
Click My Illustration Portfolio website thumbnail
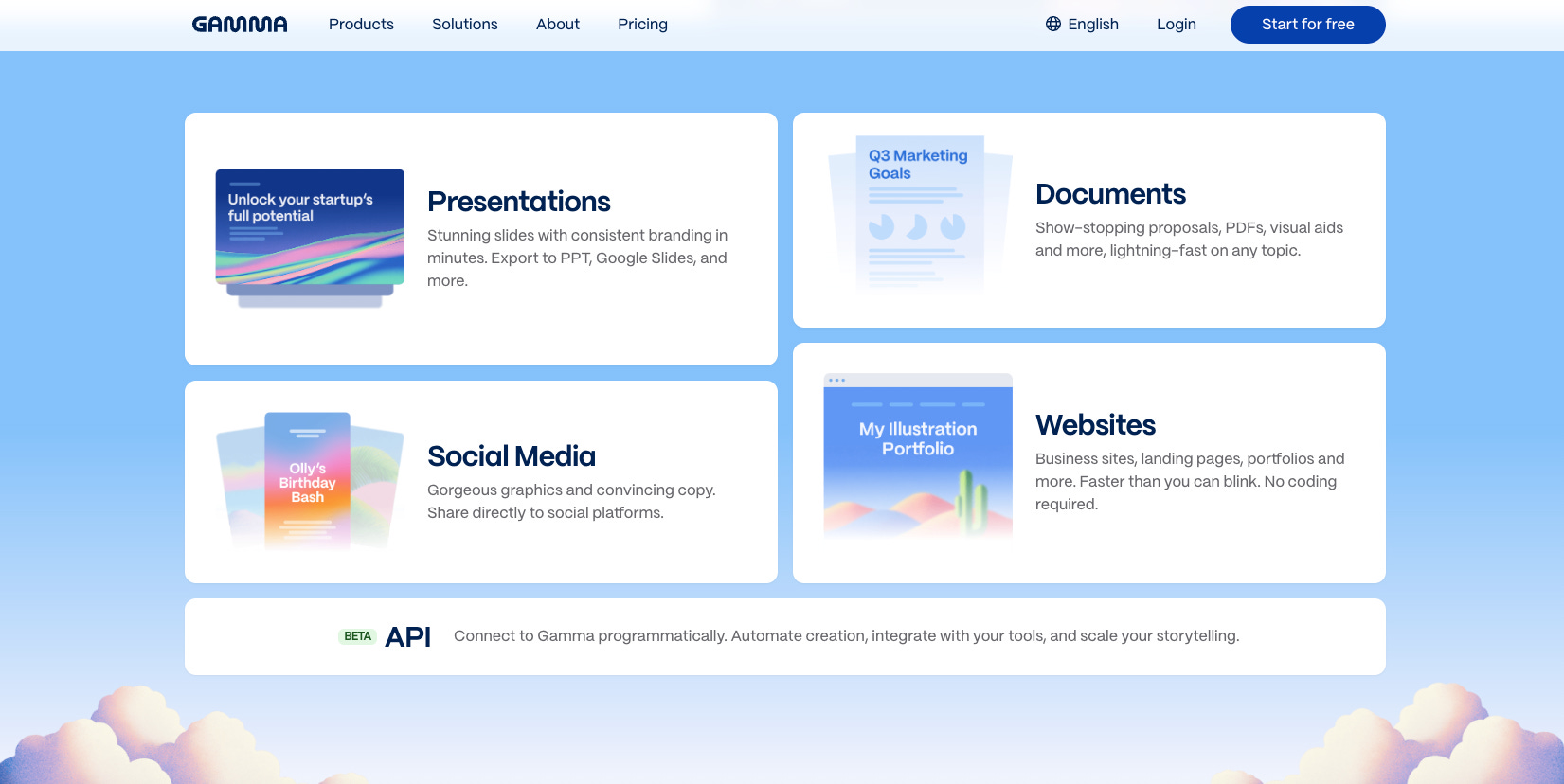[918, 456]
